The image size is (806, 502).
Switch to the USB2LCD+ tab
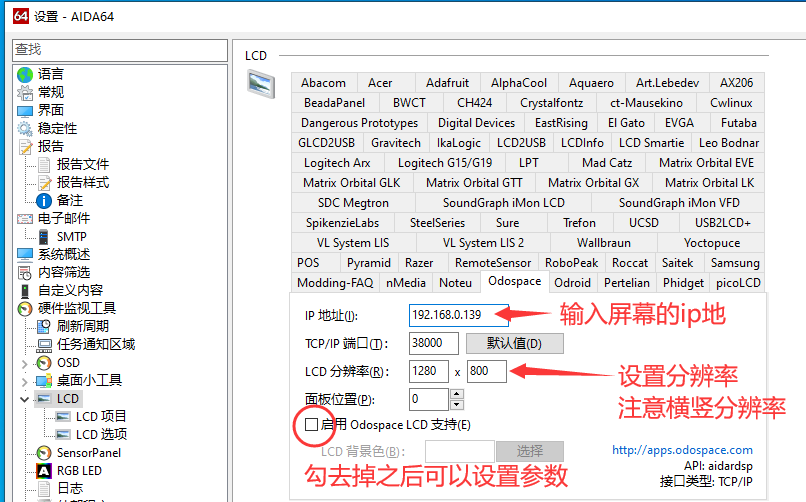point(722,223)
